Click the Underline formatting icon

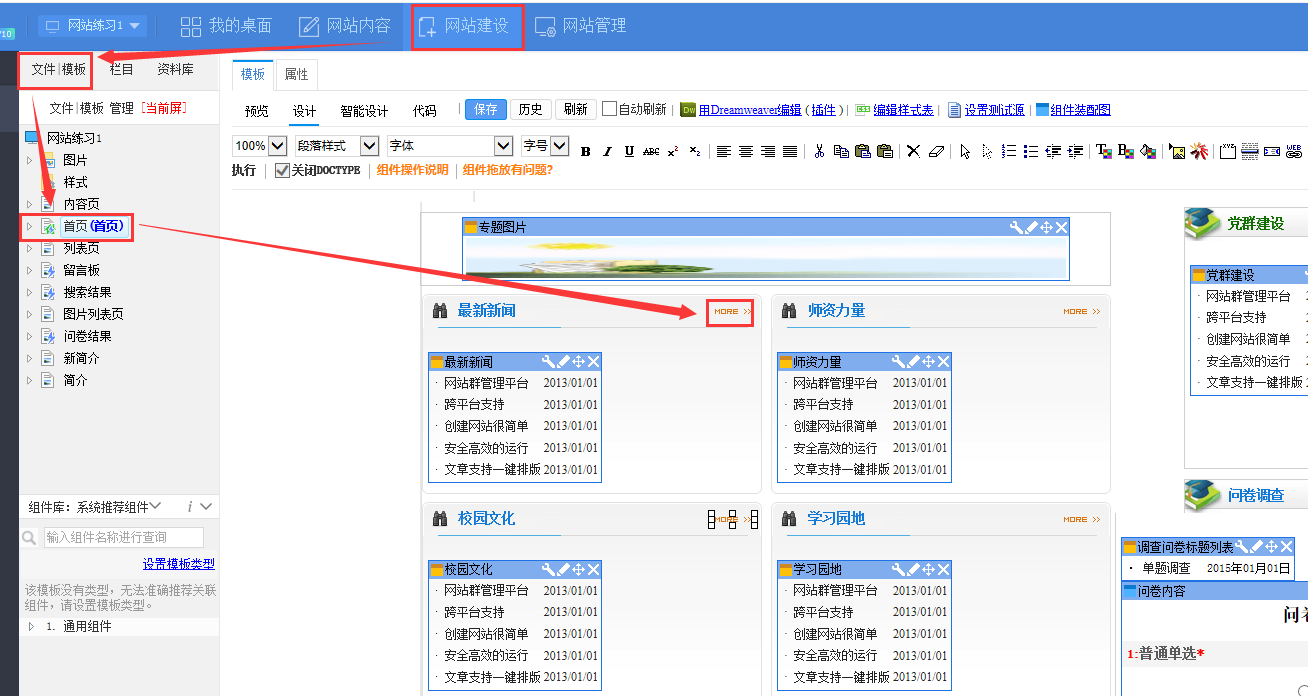629,152
